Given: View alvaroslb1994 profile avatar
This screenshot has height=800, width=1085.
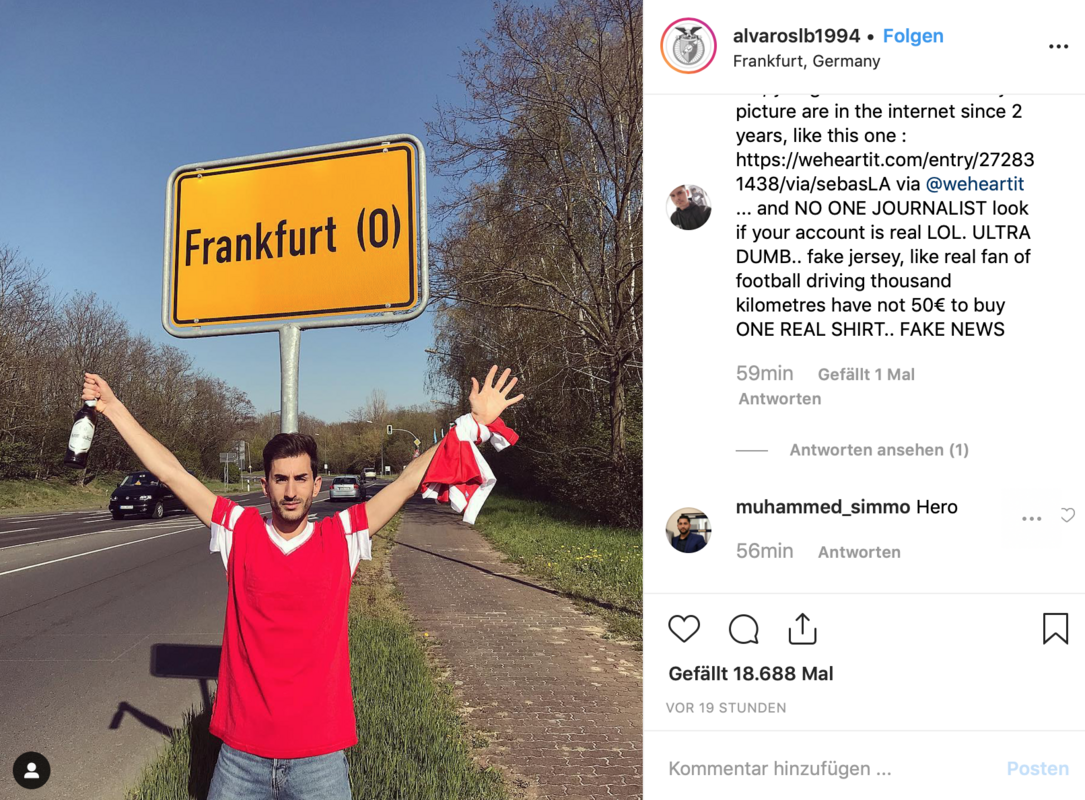Looking at the screenshot, I should click(x=688, y=46).
